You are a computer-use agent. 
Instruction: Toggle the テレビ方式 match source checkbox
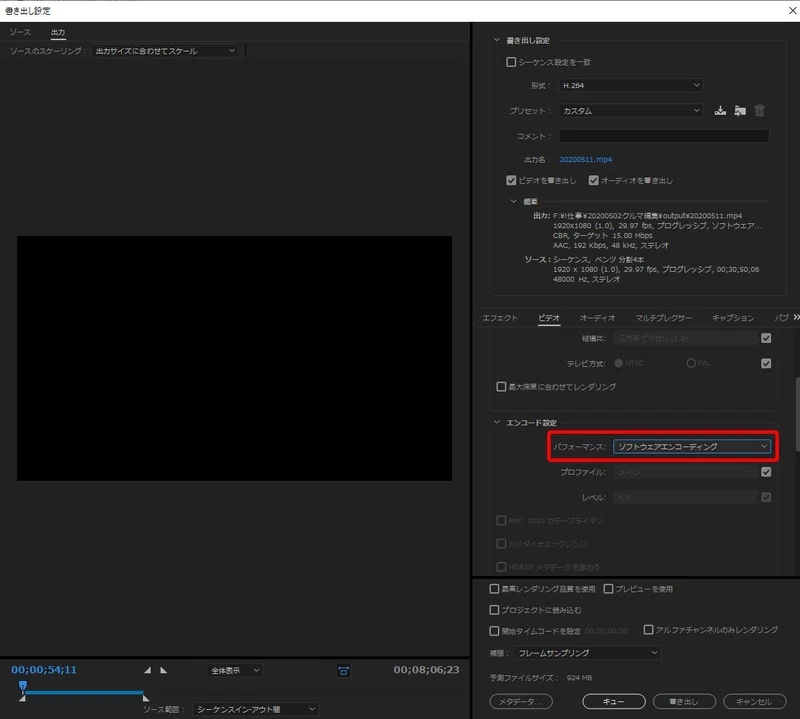click(766, 363)
